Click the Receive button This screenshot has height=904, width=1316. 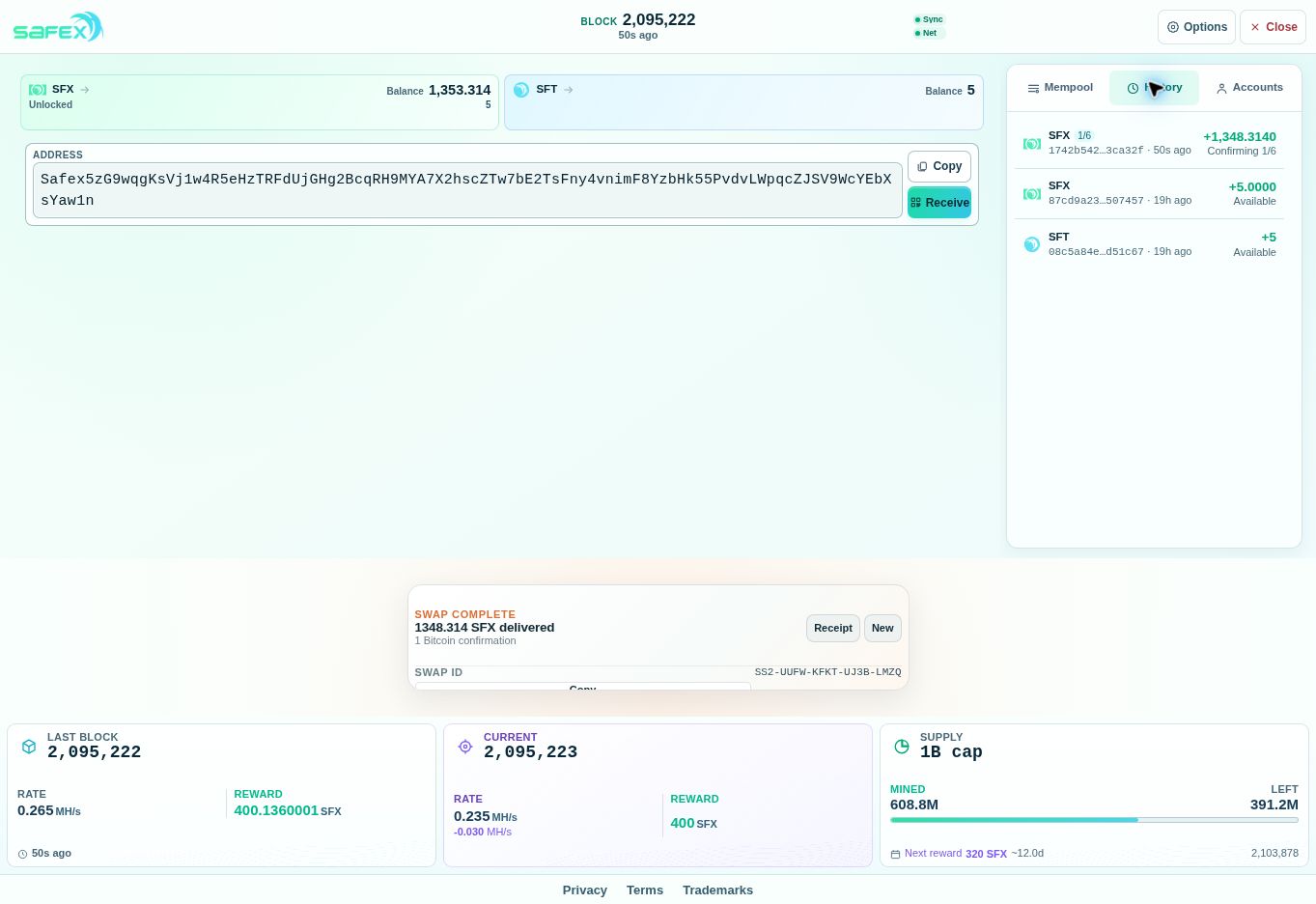coord(939,203)
